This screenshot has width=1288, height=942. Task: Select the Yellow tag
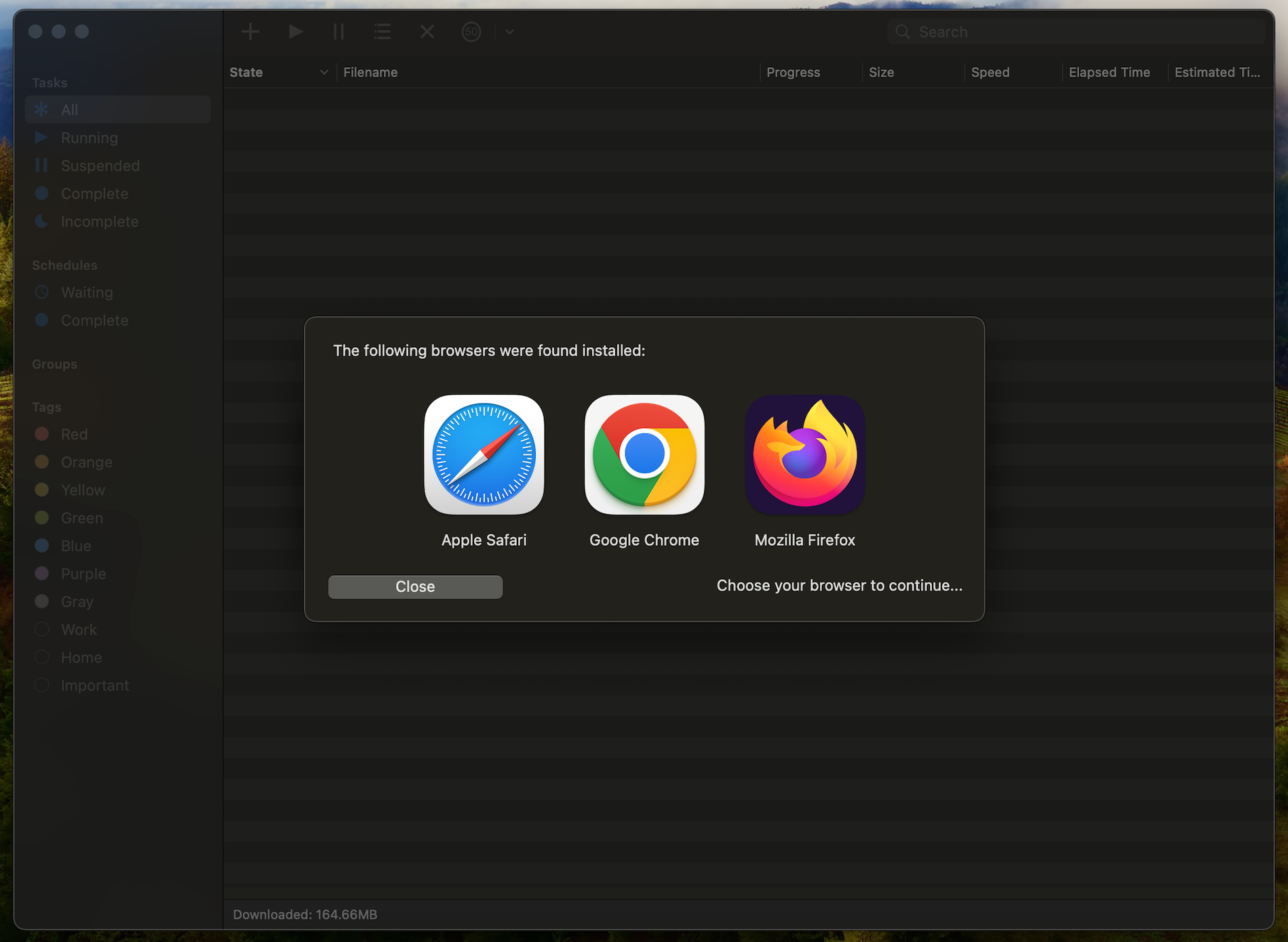tap(118, 490)
